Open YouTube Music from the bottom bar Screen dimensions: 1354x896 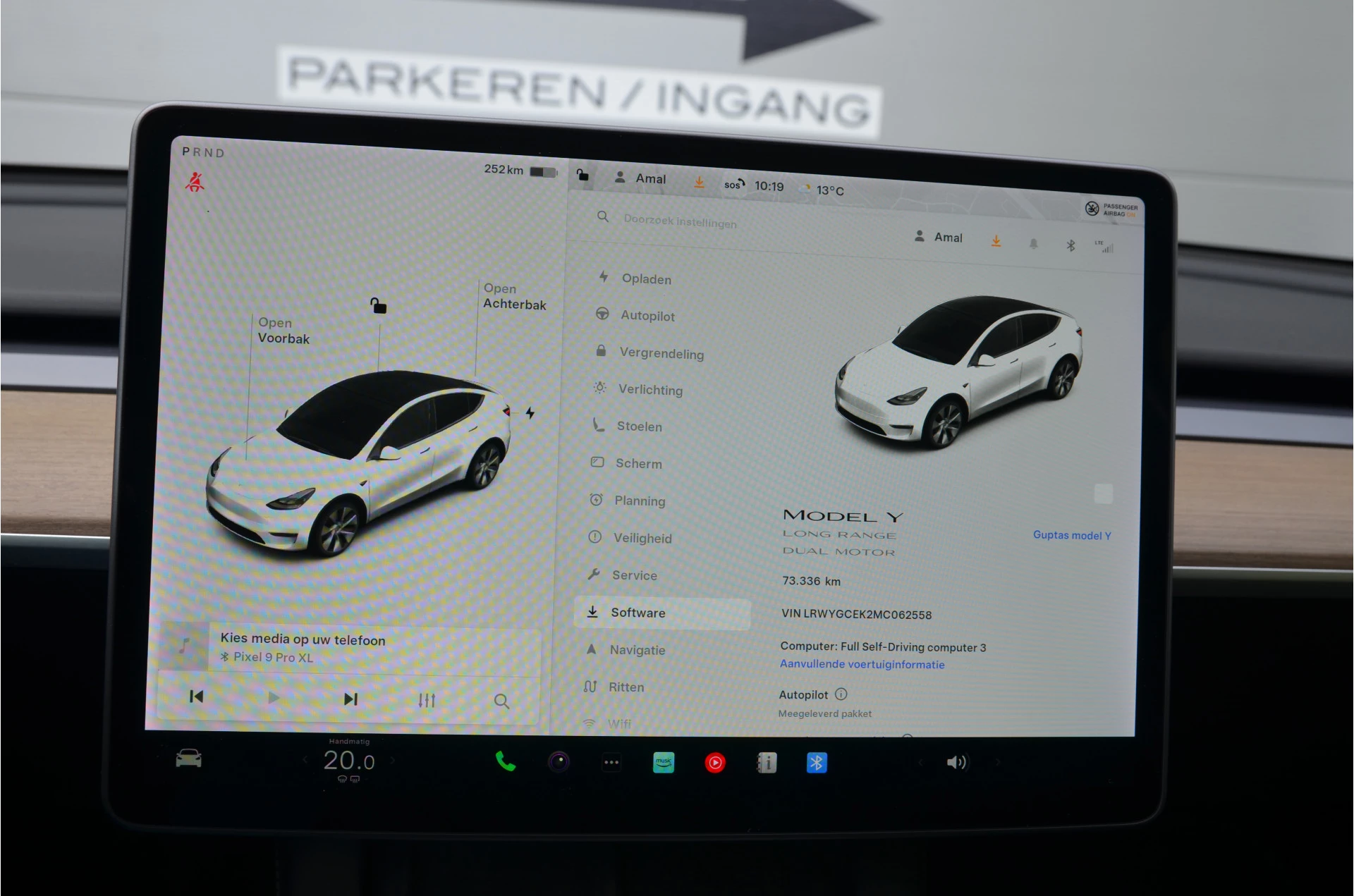pyautogui.click(x=715, y=762)
